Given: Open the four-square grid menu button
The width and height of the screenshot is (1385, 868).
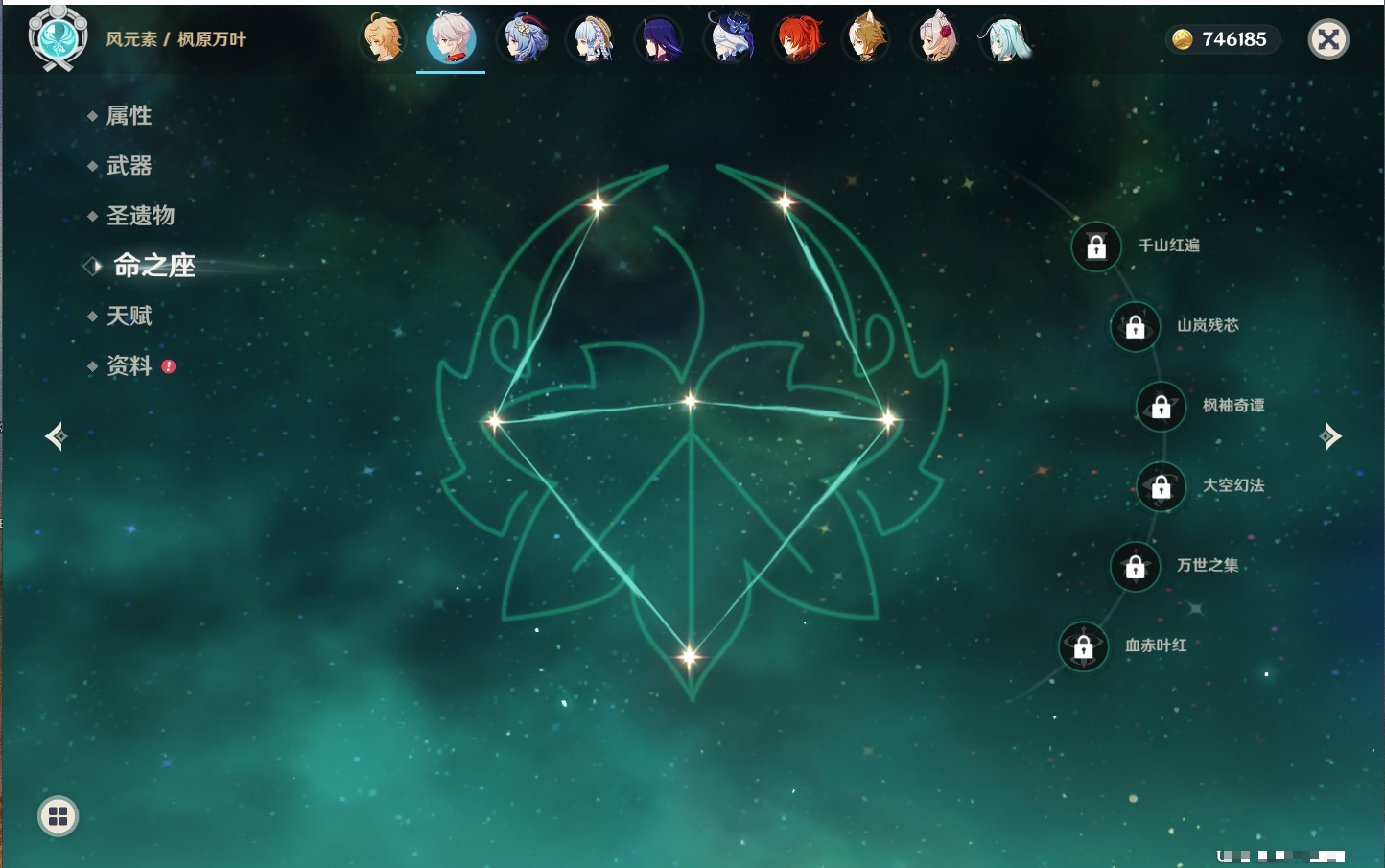Looking at the screenshot, I should click(x=58, y=816).
